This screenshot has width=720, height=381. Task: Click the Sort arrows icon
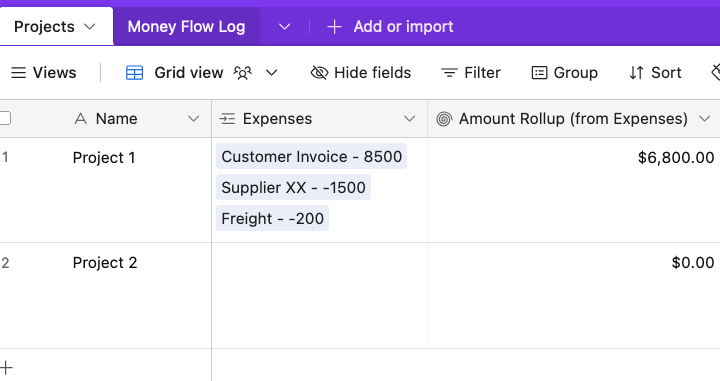point(636,73)
